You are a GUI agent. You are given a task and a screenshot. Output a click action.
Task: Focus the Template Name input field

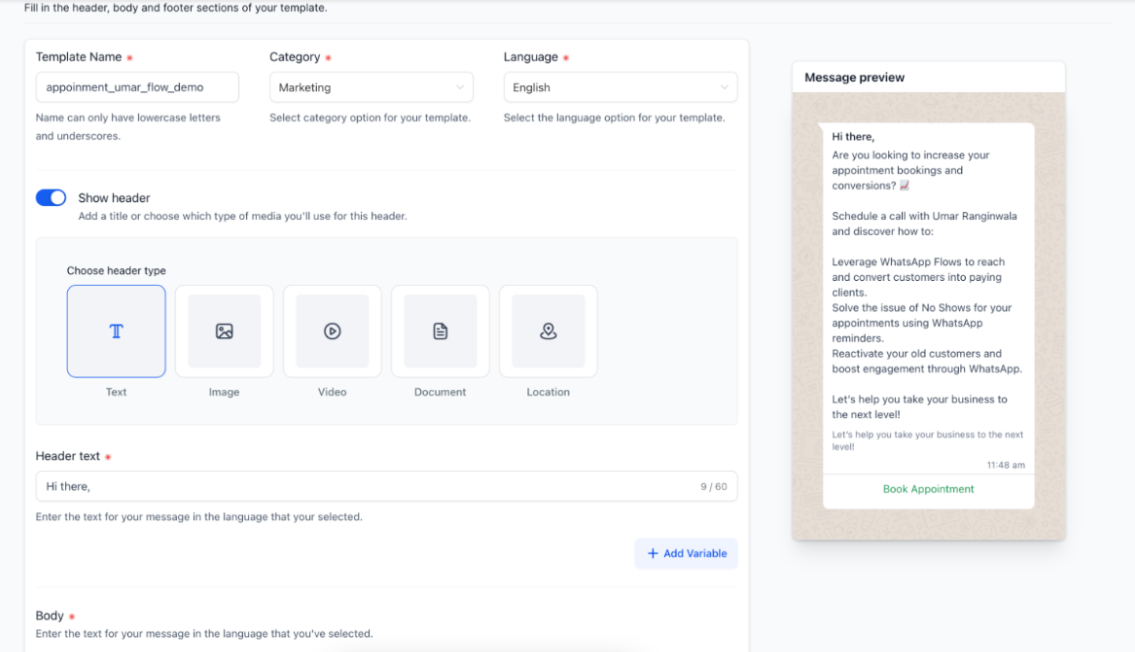pos(137,88)
